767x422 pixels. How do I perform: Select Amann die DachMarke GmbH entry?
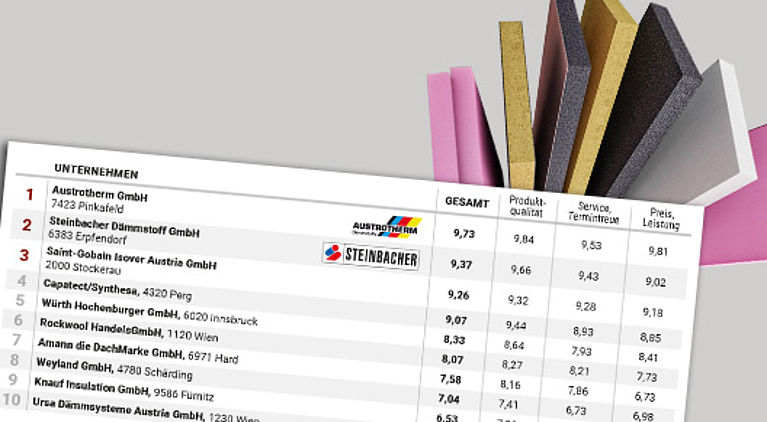coord(137,350)
